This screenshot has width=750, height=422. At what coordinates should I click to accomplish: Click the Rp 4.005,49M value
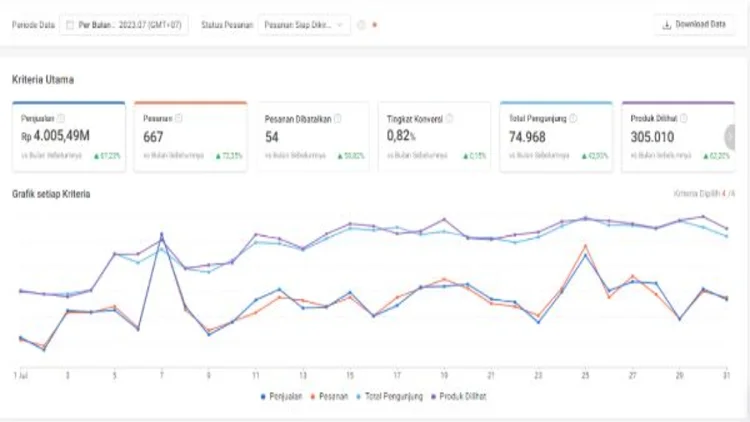pyautogui.click(x=55, y=136)
